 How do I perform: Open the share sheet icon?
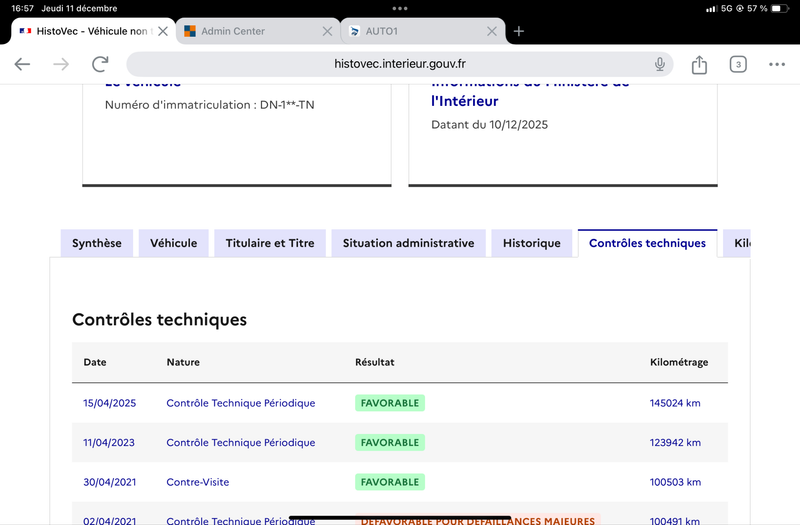pyautogui.click(x=699, y=64)
